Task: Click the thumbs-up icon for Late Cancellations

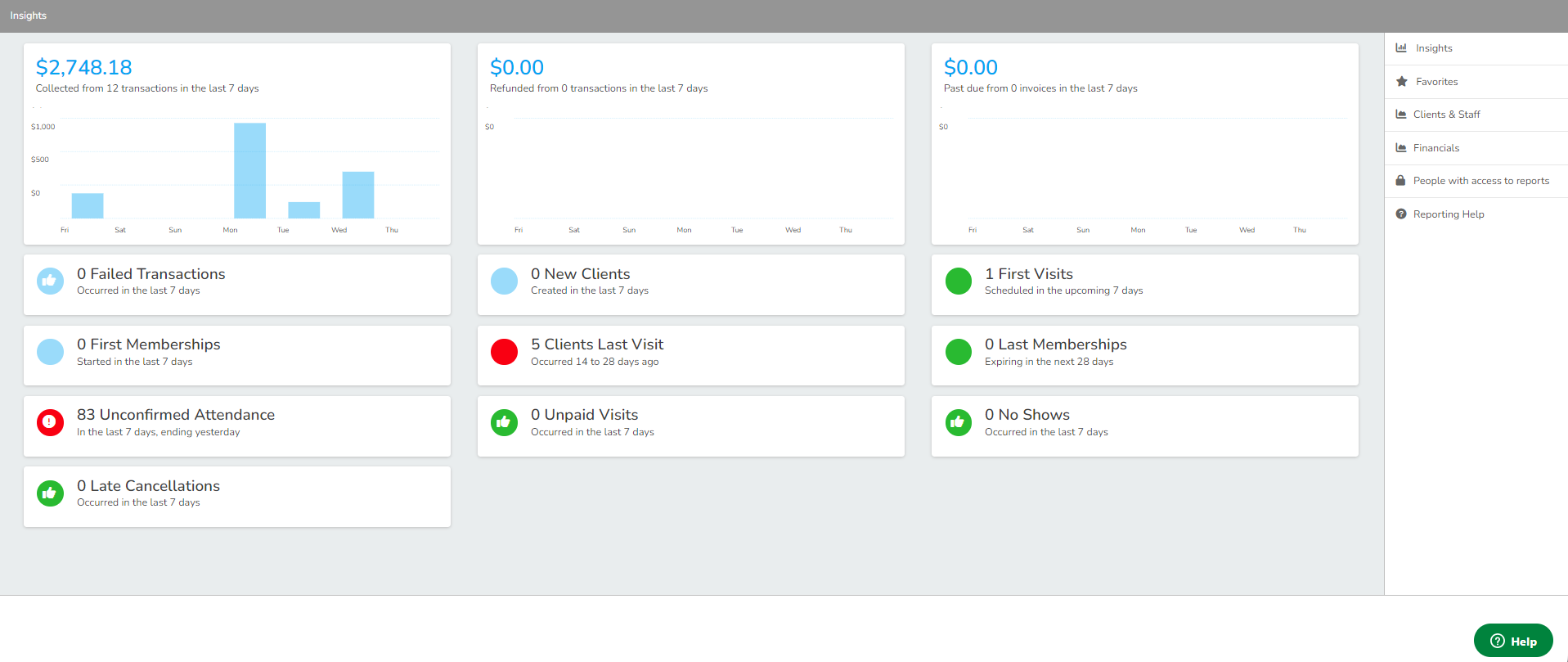Action: [x=50, y=493]
